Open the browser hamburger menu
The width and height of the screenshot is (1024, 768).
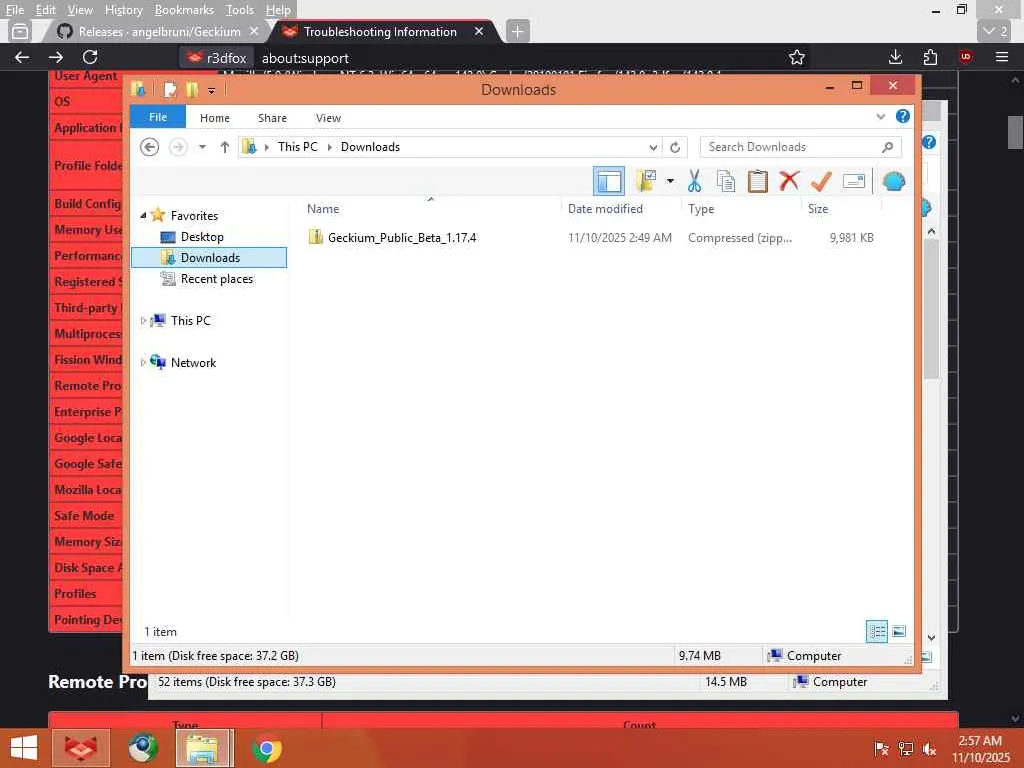click(1002, 57)
